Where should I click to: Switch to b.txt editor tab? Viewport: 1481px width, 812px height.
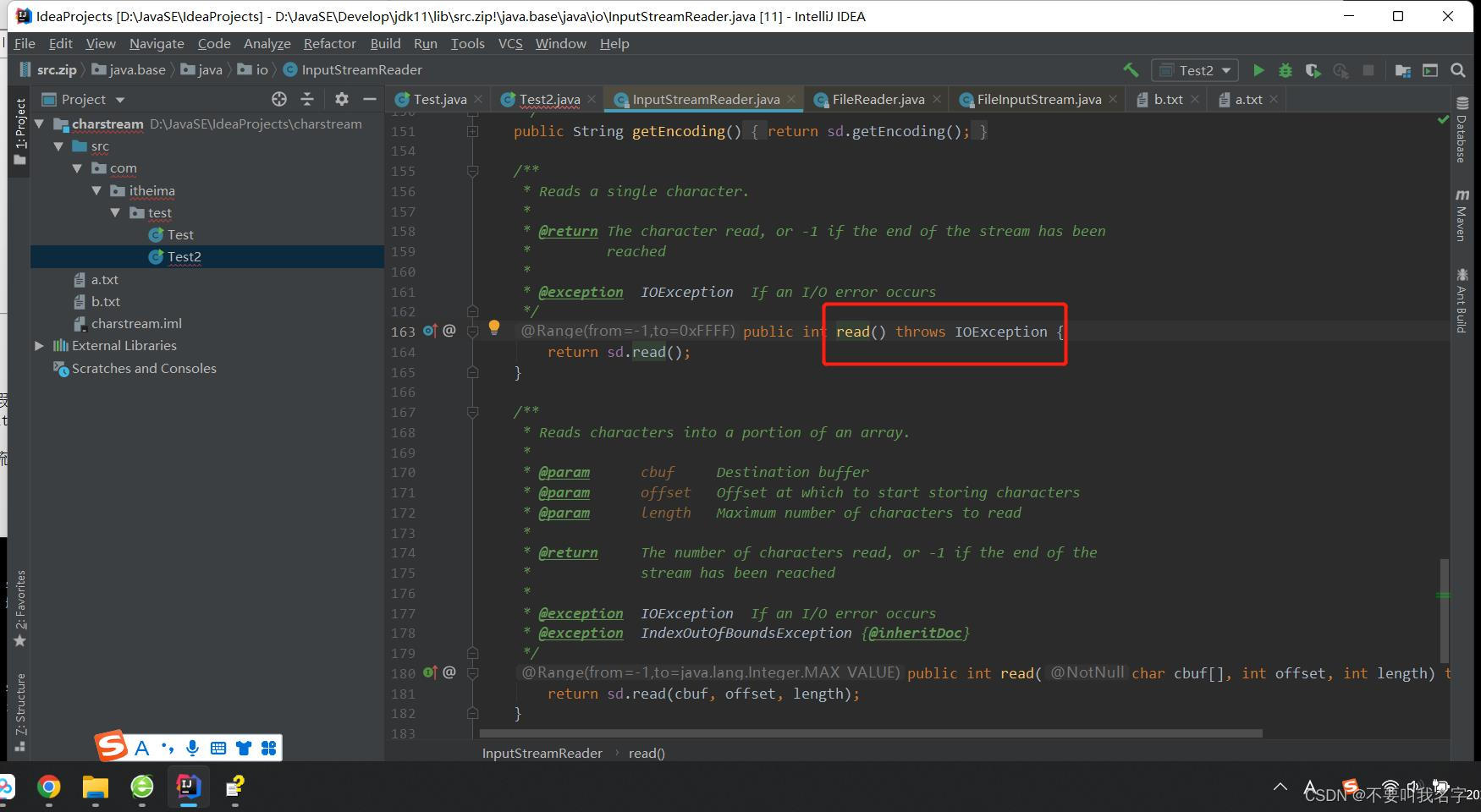pos(1168,100)
